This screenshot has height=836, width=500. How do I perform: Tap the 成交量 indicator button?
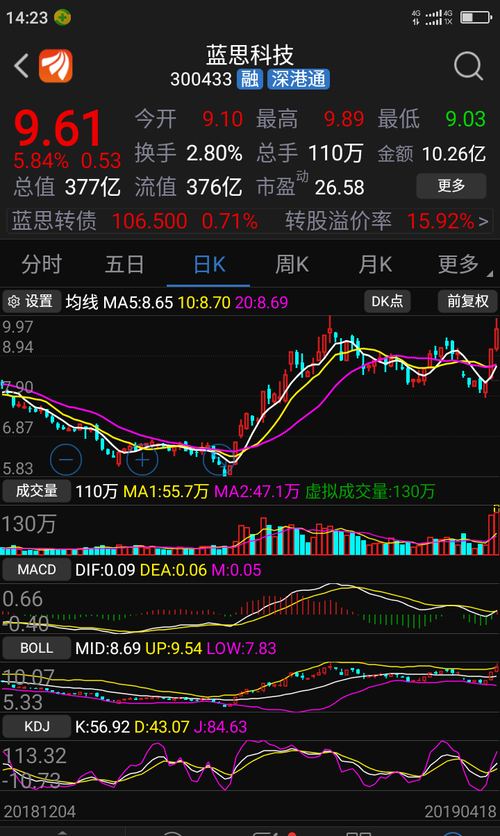36,491
